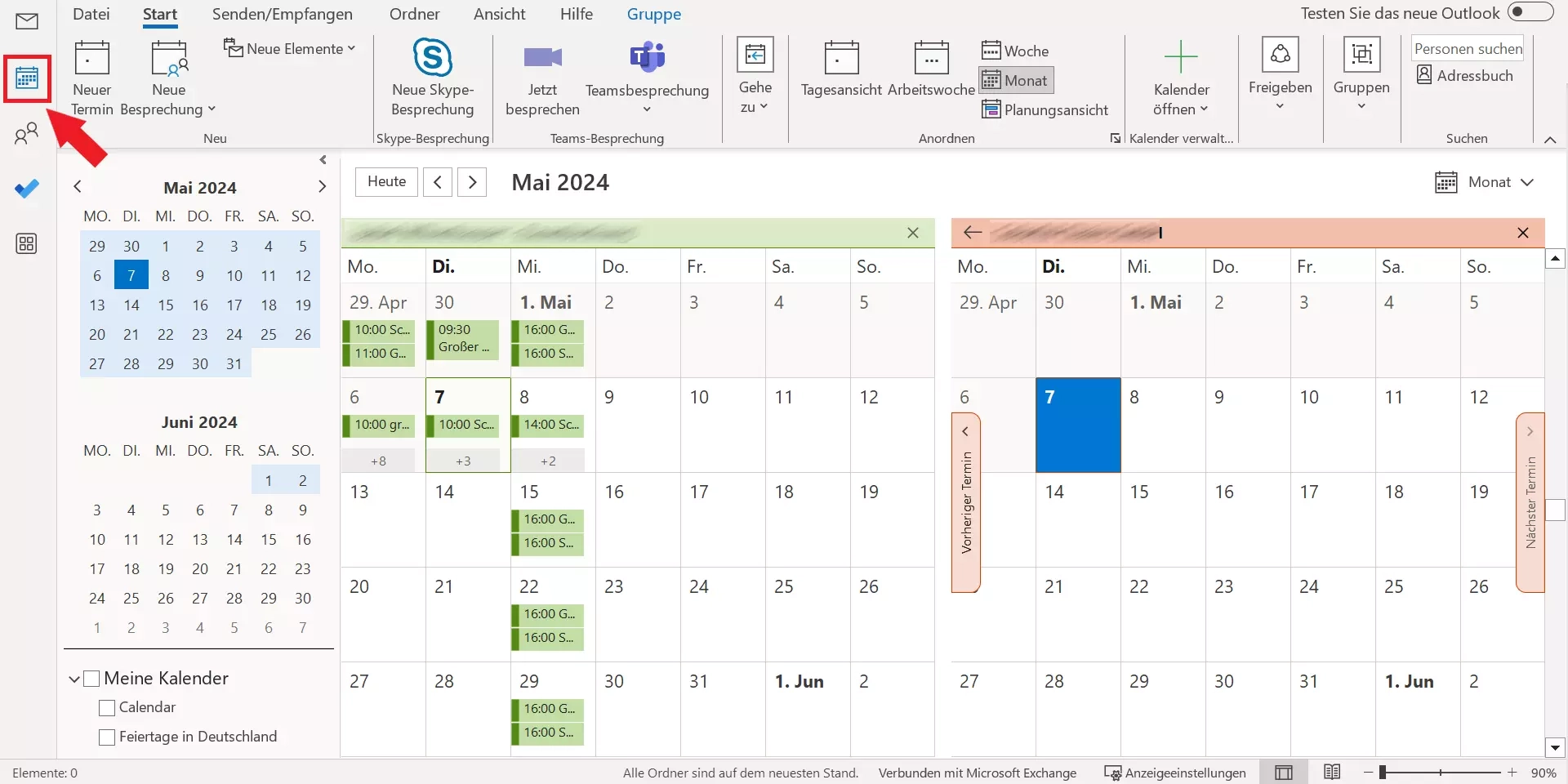
Task: Collapse the folder pane arrow
Action: point(323,160)
